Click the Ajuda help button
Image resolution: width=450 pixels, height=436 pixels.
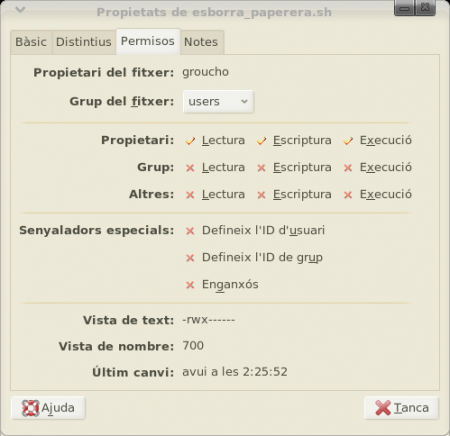pyautogui.click(x=48, y=408)
